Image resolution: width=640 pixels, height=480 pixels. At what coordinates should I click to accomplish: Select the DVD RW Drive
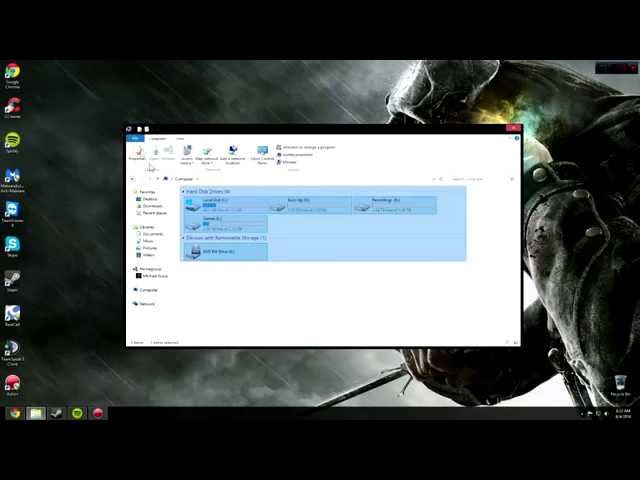tap(226, 252)
